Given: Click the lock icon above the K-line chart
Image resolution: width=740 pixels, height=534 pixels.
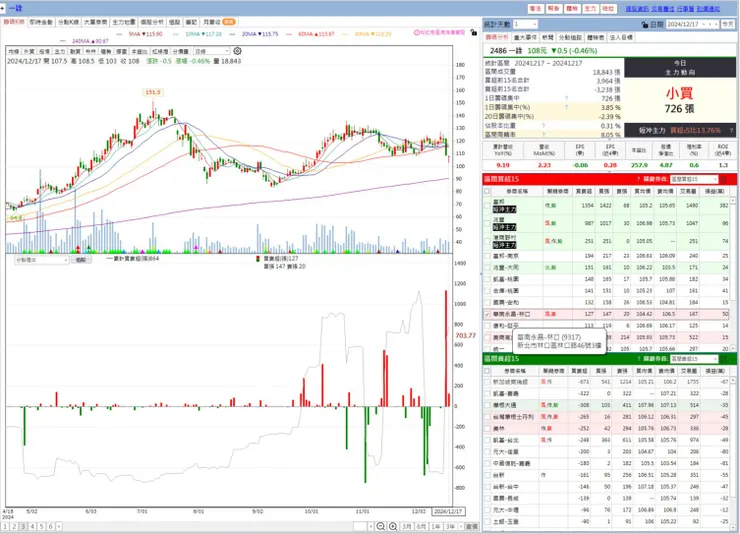Looking at the screenshot, I should click(473, 33).
